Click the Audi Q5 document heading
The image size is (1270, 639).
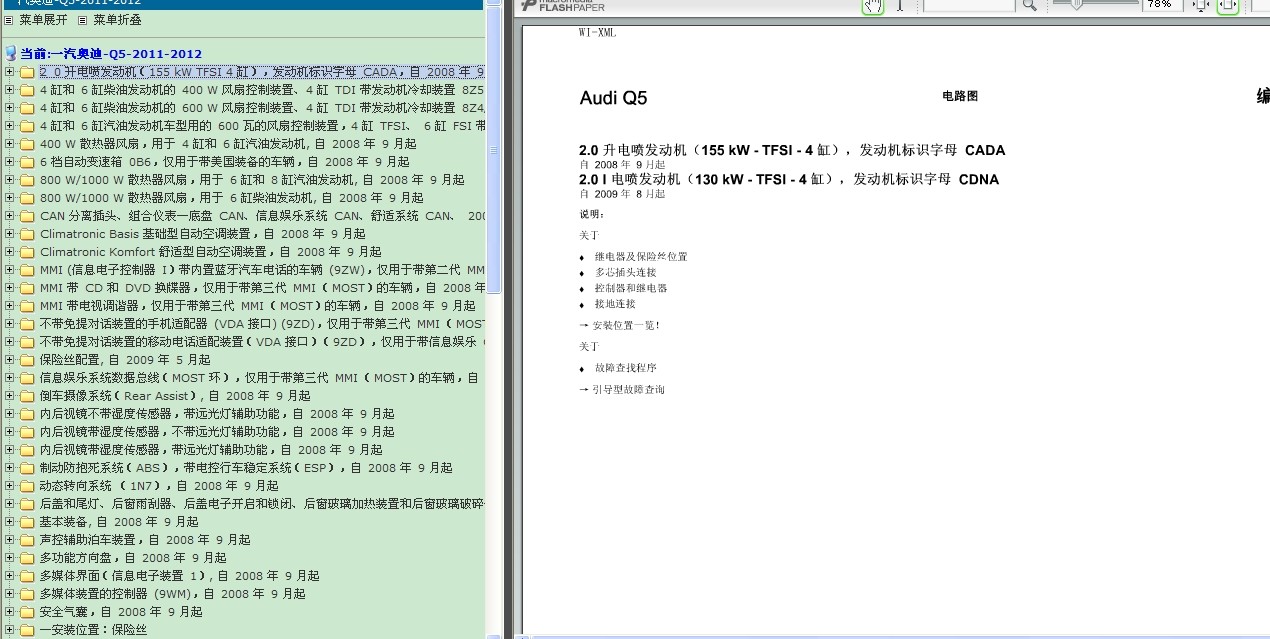[x=613, y=98]
